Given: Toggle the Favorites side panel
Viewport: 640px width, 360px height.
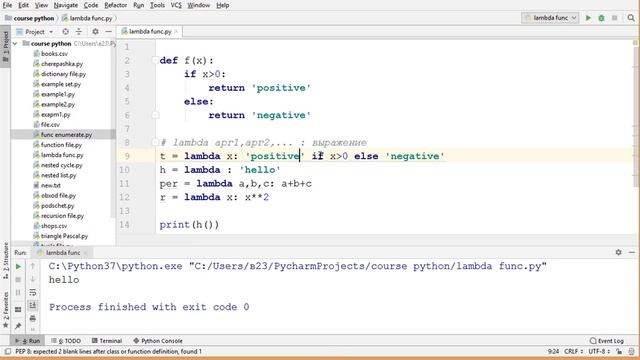Looking at the screenshot, I should click(x=5, y=310).
